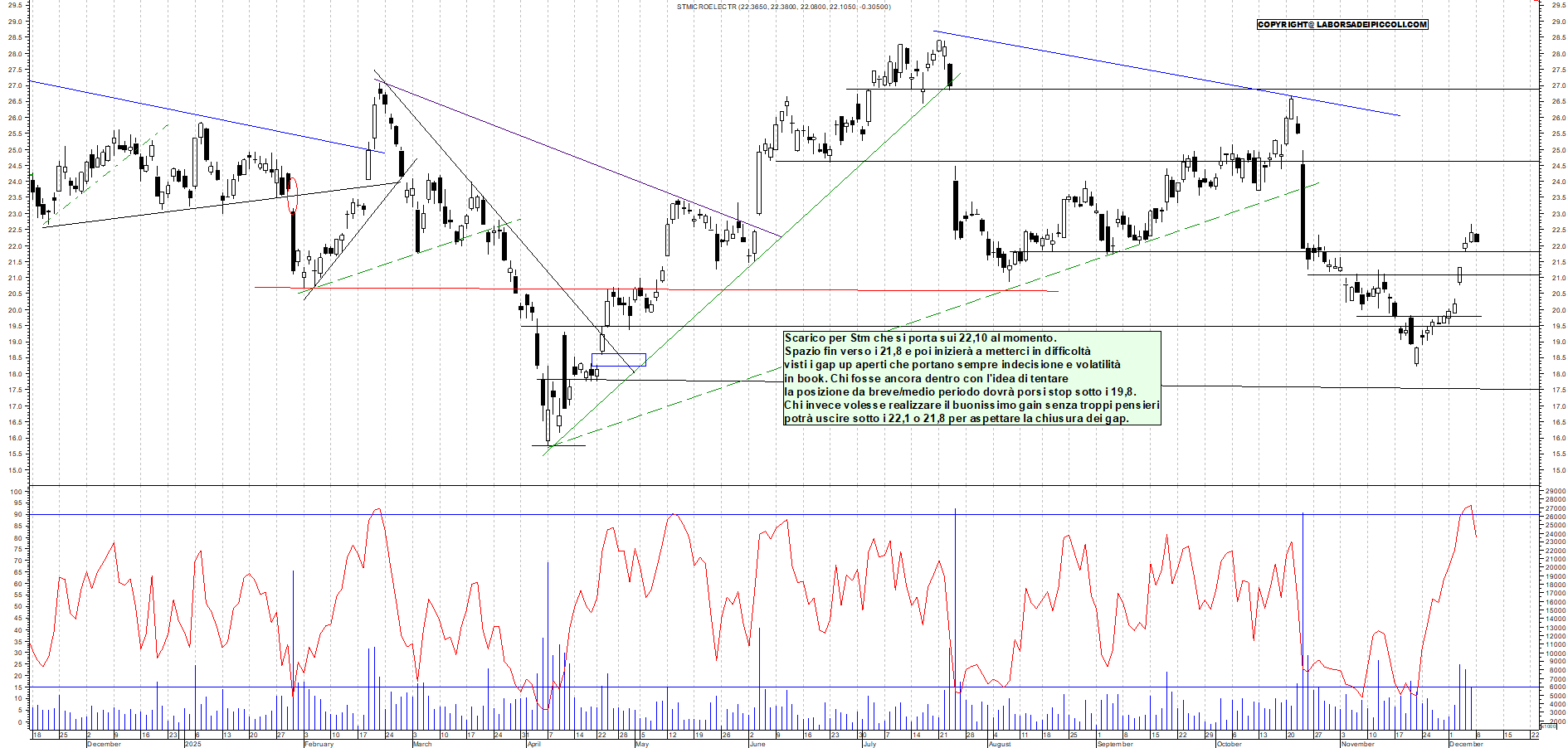Click the COPYRIGHT laborsadeipiccoli.com watermark label
This screenshot has height=748, width=1568.
click(1342, 25)
